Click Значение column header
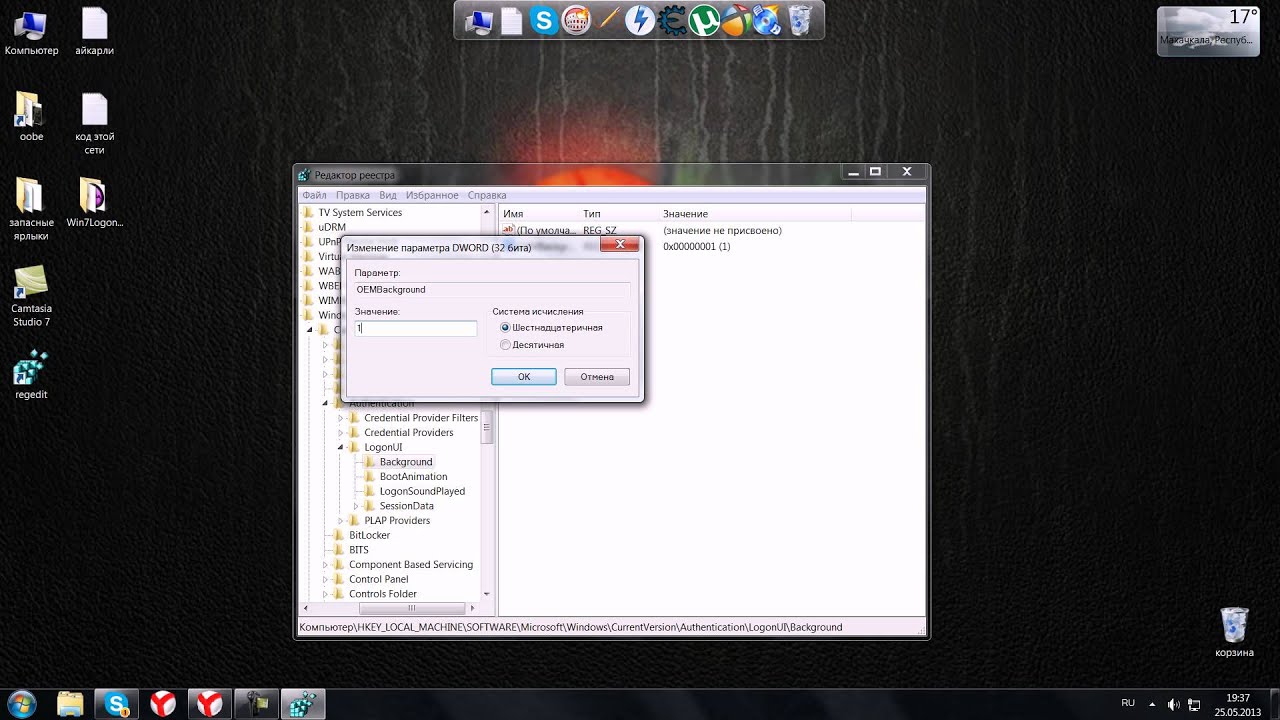This screenshot has height=720, width=1280. [685, 214]
